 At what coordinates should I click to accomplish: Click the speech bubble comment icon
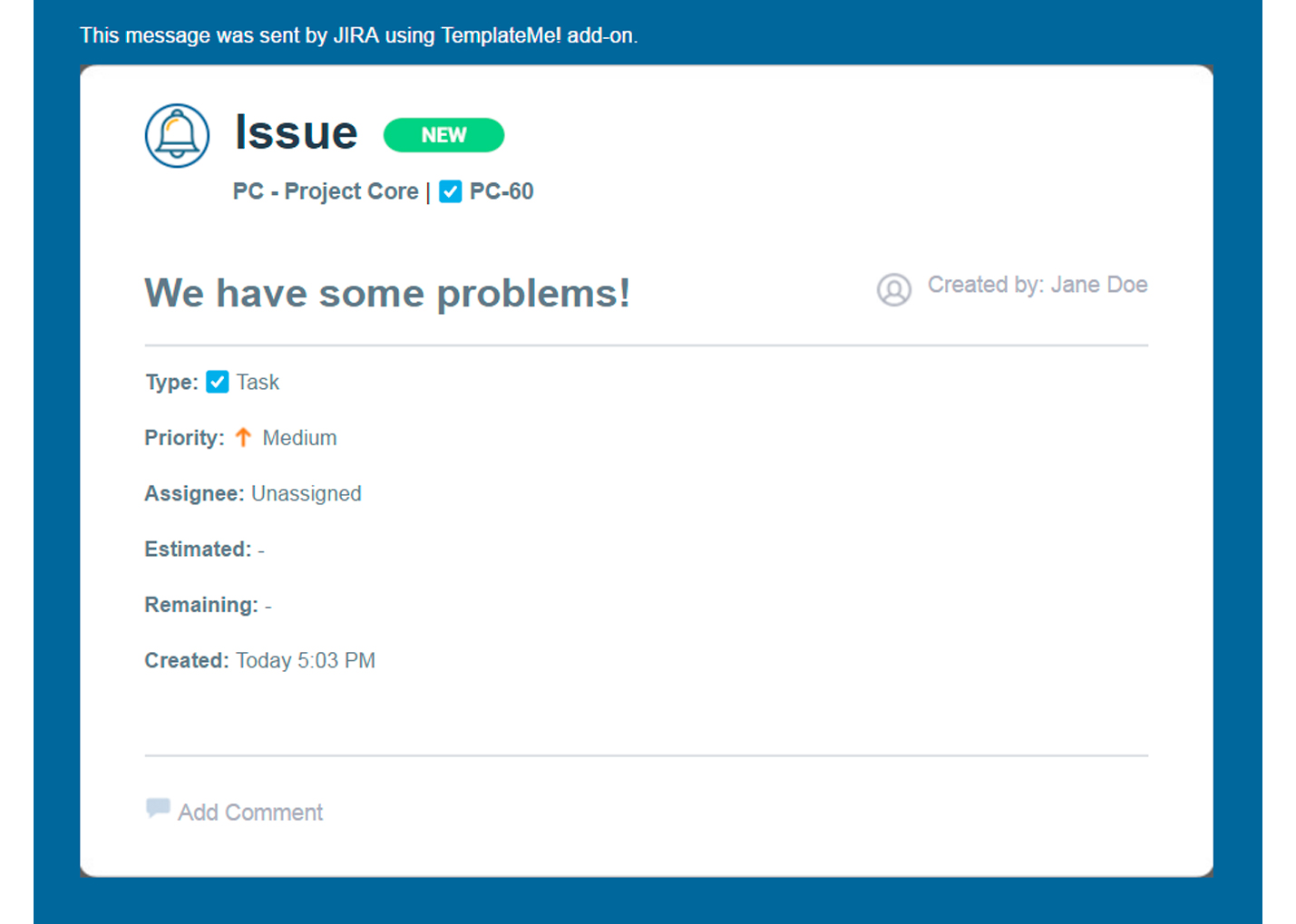158,808
